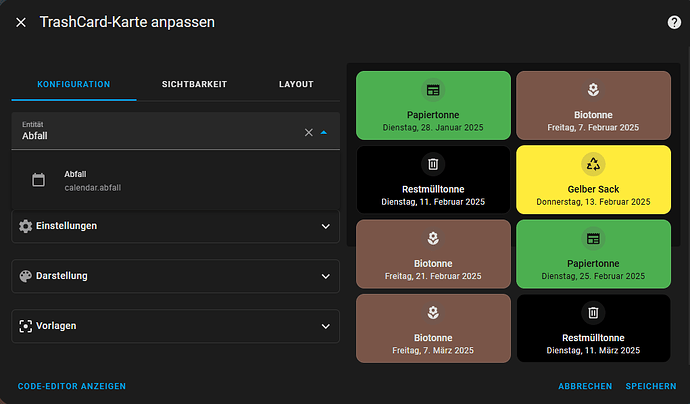Viewport: 690px width, 404px height.
Task: Open the help question mark icon
Action: tap(674, 22)
